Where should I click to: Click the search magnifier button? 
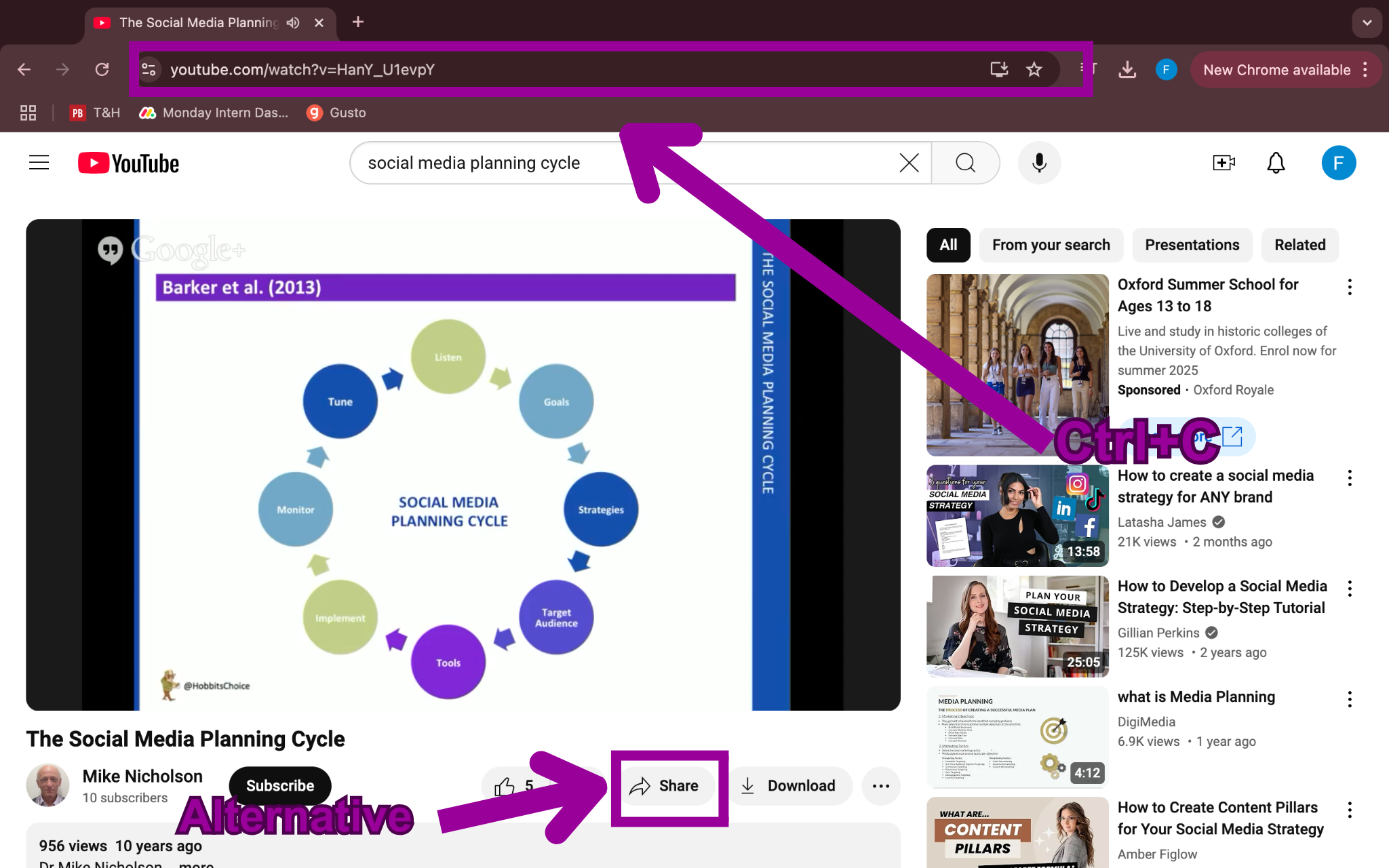(966, 163)
